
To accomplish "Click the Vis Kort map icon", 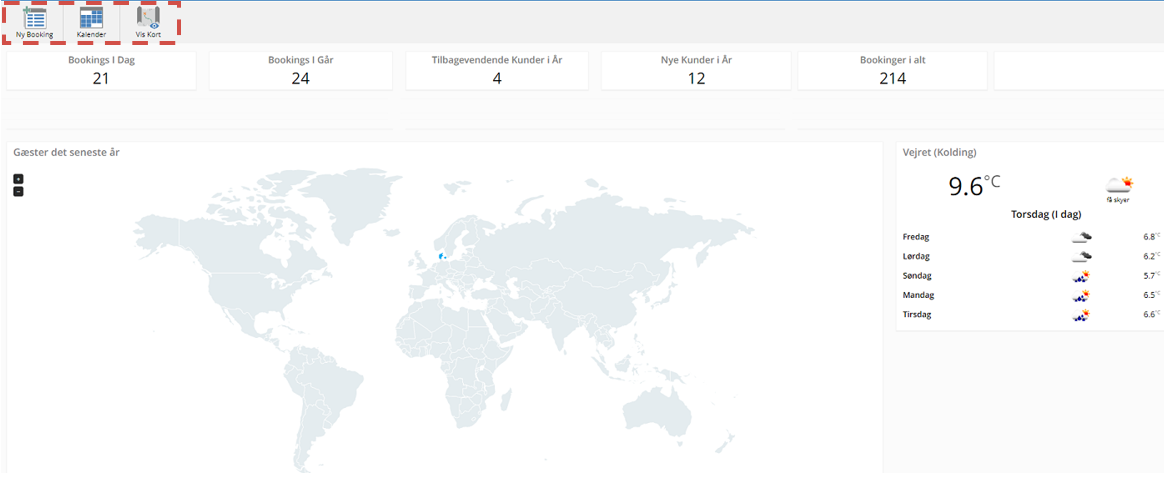I will [x=148, y=22].
